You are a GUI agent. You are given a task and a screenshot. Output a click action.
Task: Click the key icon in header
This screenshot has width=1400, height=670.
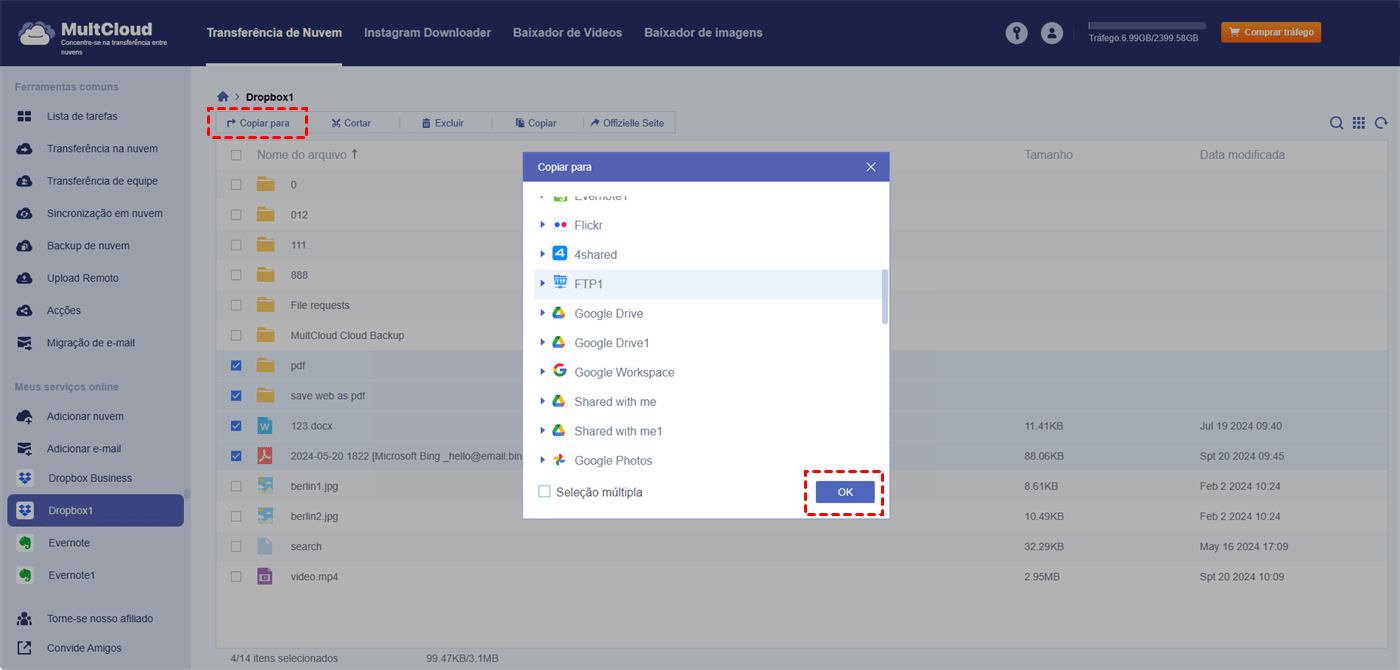pos(1016,33)
